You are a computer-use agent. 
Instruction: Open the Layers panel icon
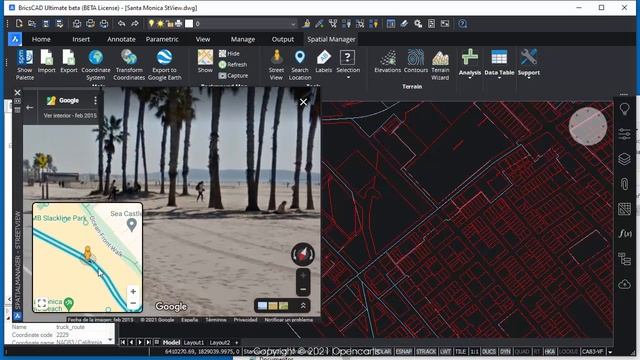(624, 159)
